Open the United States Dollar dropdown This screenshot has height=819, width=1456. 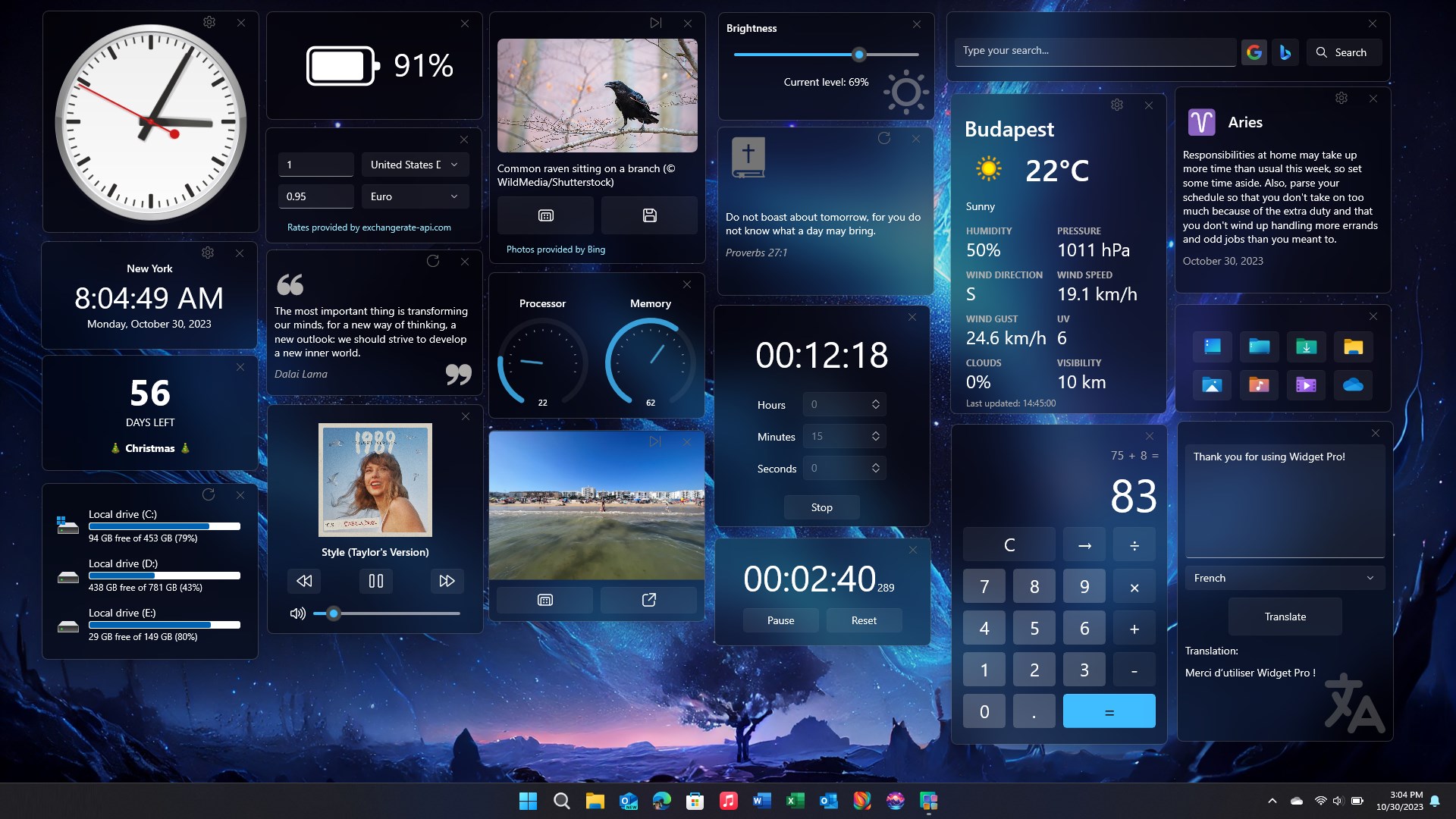coord(414,165)
